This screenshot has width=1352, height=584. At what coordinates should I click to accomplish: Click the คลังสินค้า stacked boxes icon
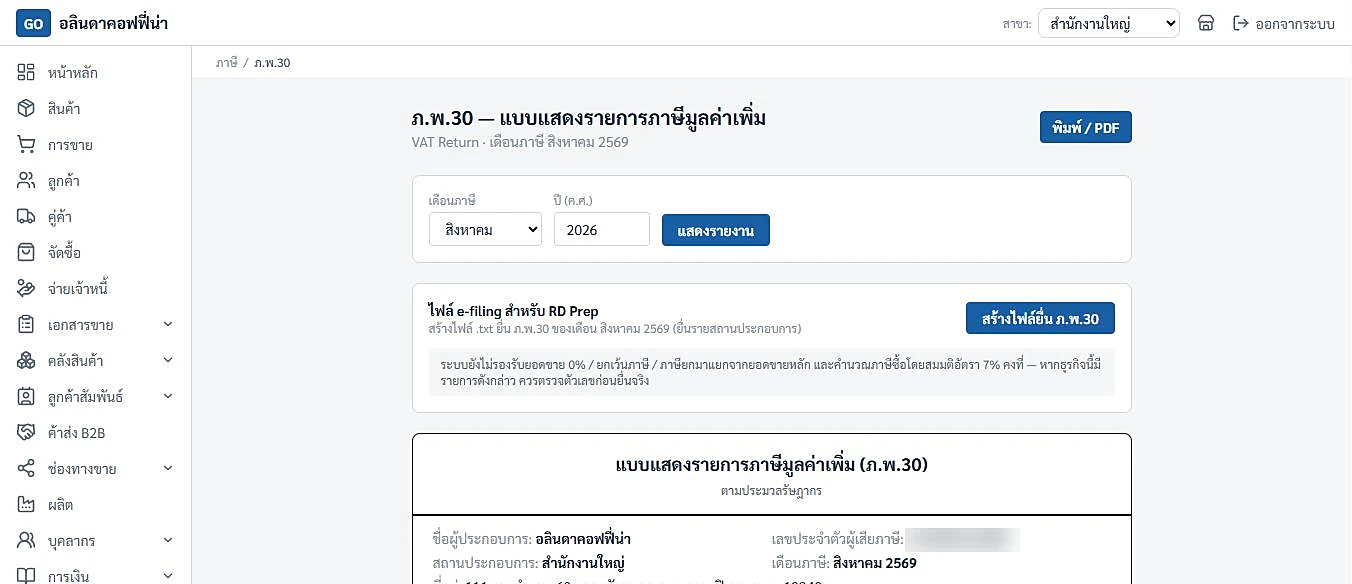26,361
